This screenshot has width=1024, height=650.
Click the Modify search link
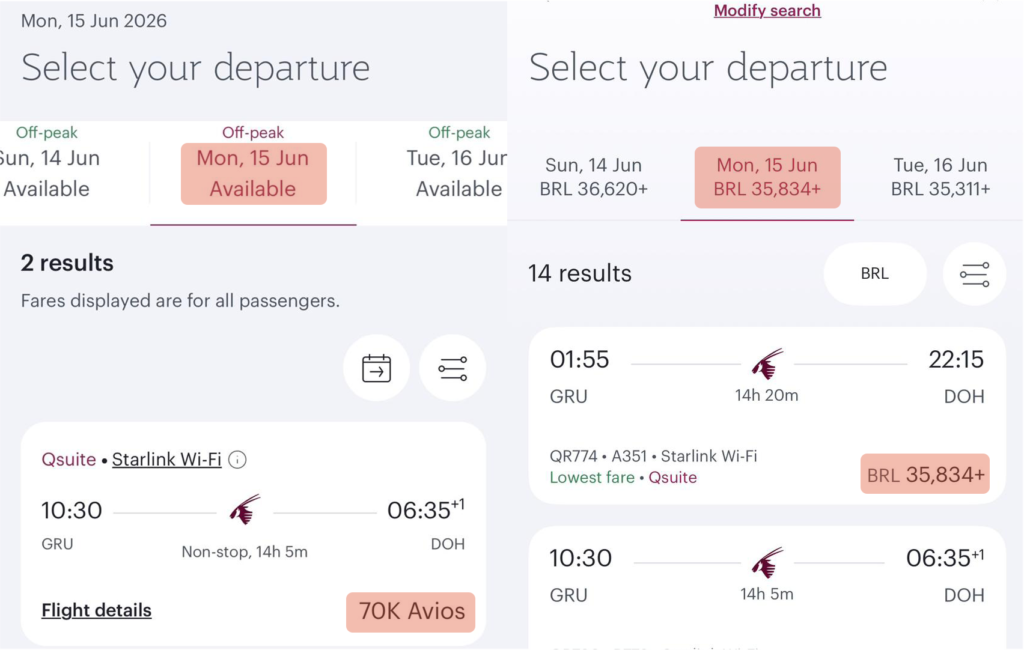767,11
